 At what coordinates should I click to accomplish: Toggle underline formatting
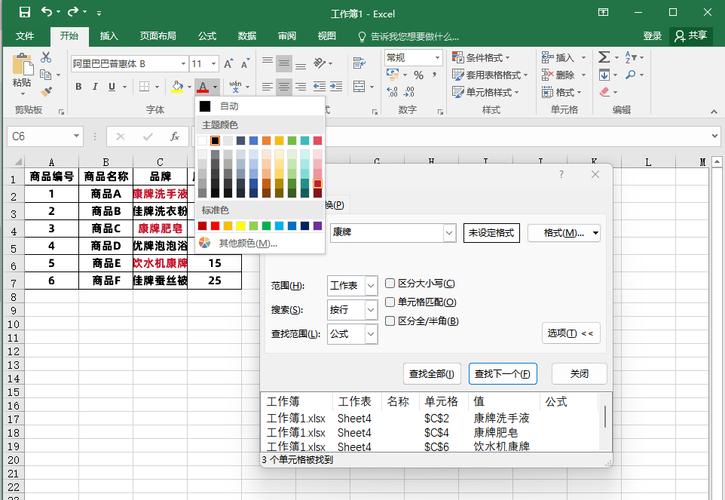pos(111,86)
